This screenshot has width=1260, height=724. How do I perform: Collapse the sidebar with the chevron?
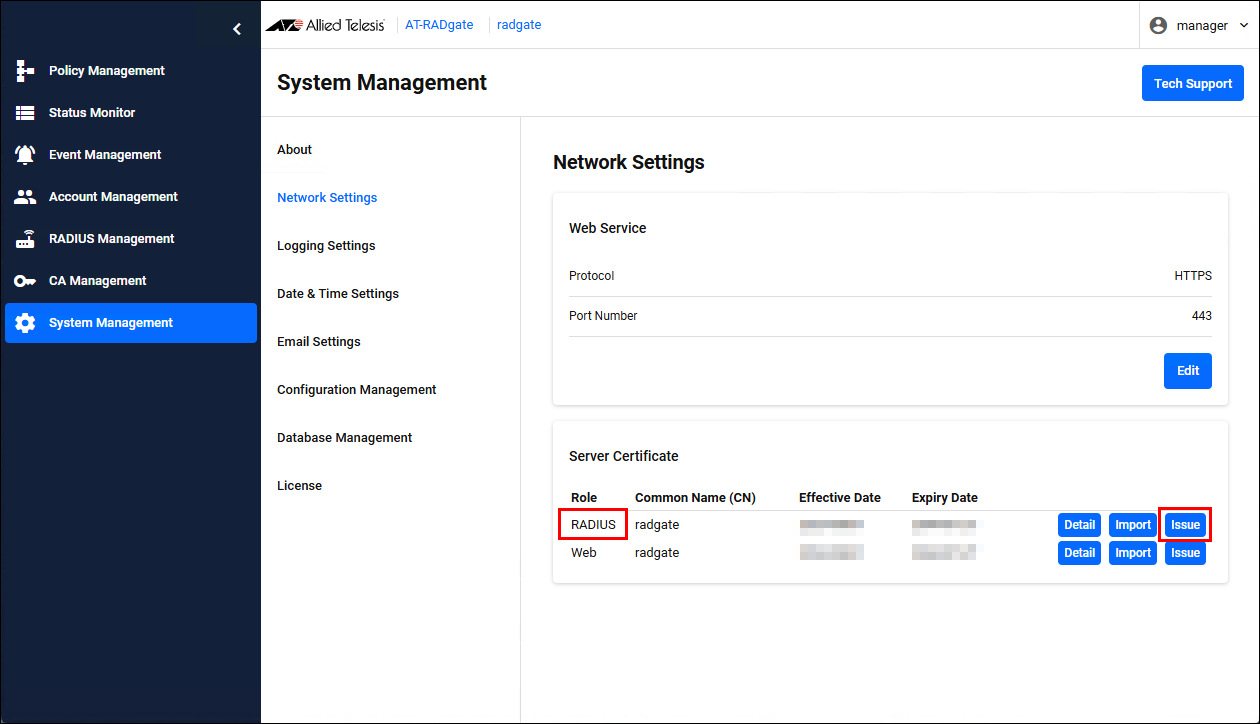[237, 29]
